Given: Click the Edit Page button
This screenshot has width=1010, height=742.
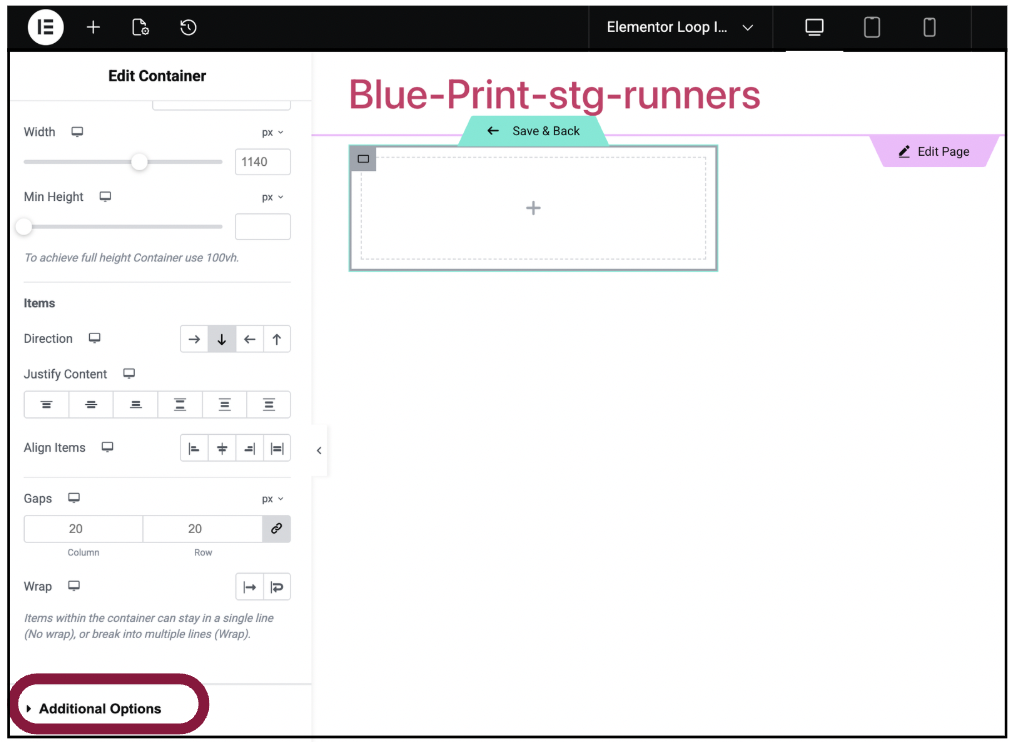Looking at the screenshot, I should (x=934, y=151).
